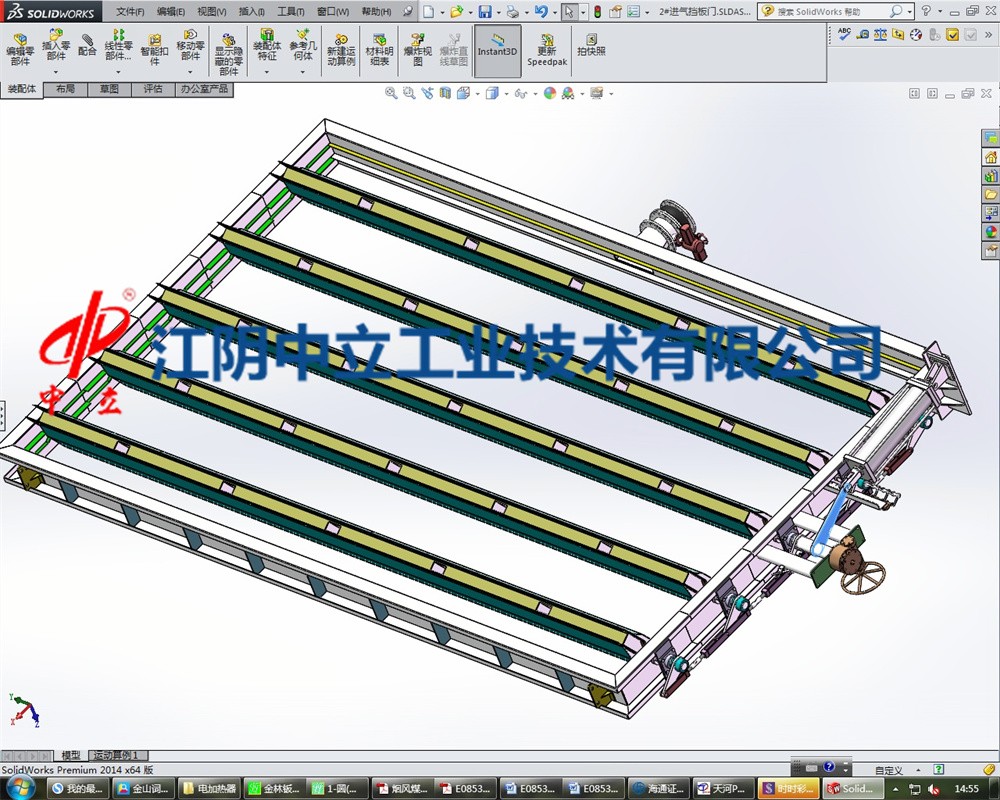
Task: Open the 文件(F) menu
Action: [x=130, y=11]
